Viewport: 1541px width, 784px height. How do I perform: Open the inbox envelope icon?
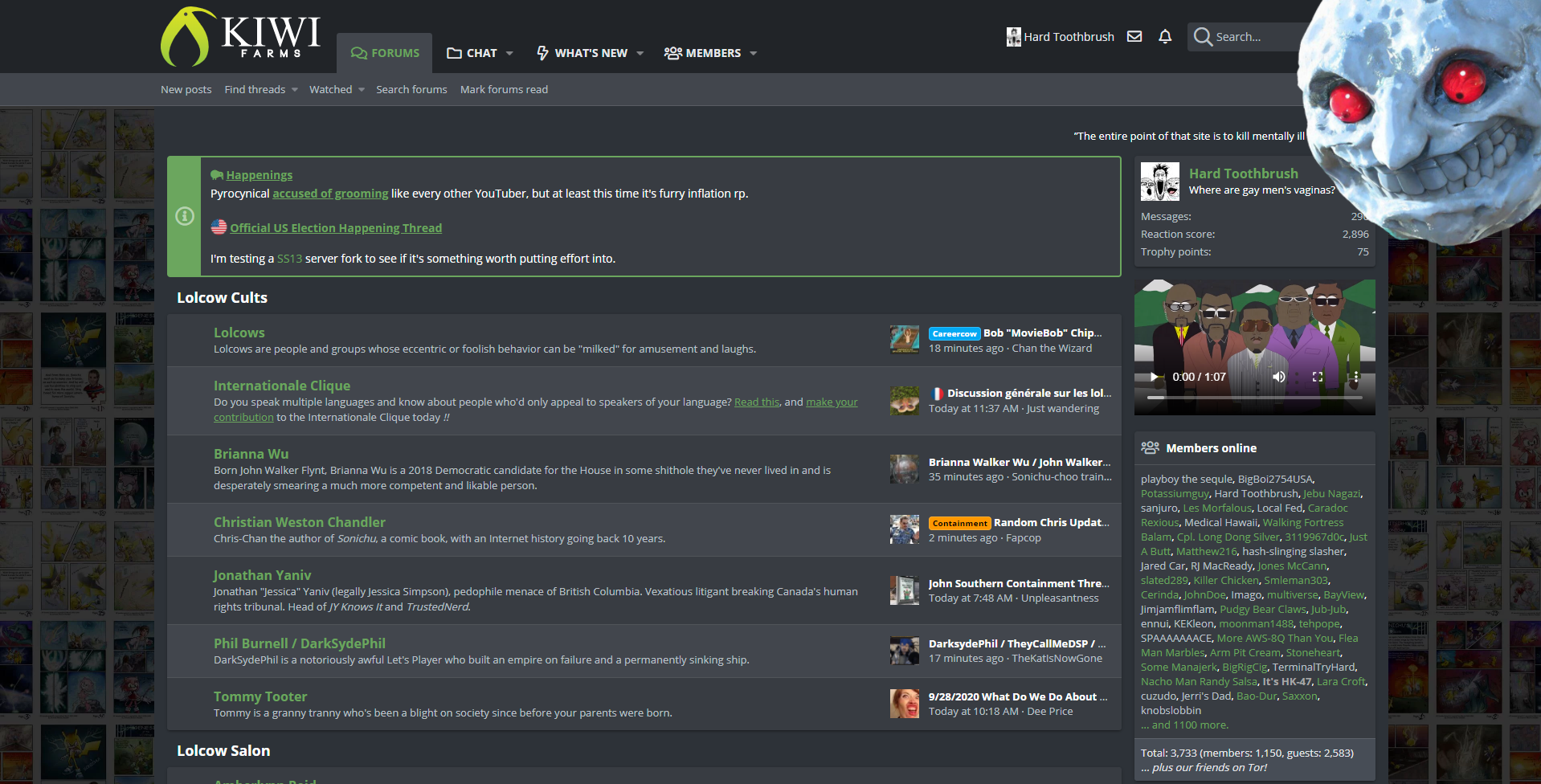coord(1134,36)
